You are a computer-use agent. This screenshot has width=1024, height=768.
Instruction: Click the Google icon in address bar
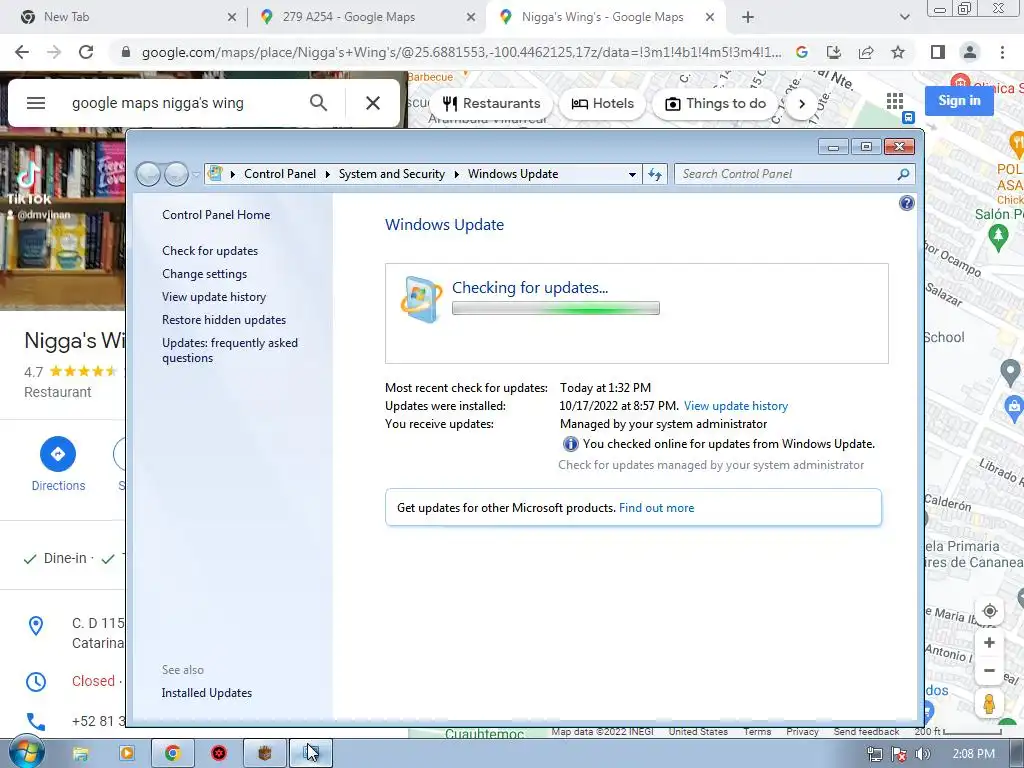(802, 52)
